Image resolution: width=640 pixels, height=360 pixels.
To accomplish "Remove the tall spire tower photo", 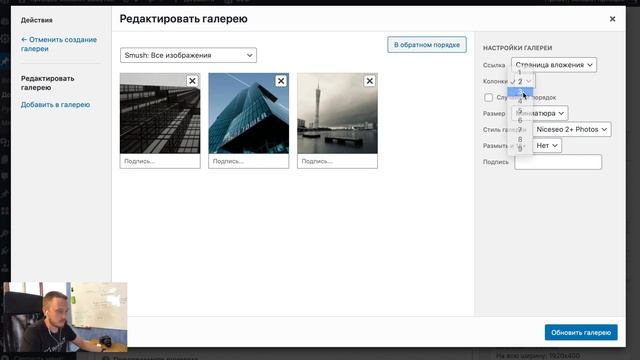I will tap(369, 81).
